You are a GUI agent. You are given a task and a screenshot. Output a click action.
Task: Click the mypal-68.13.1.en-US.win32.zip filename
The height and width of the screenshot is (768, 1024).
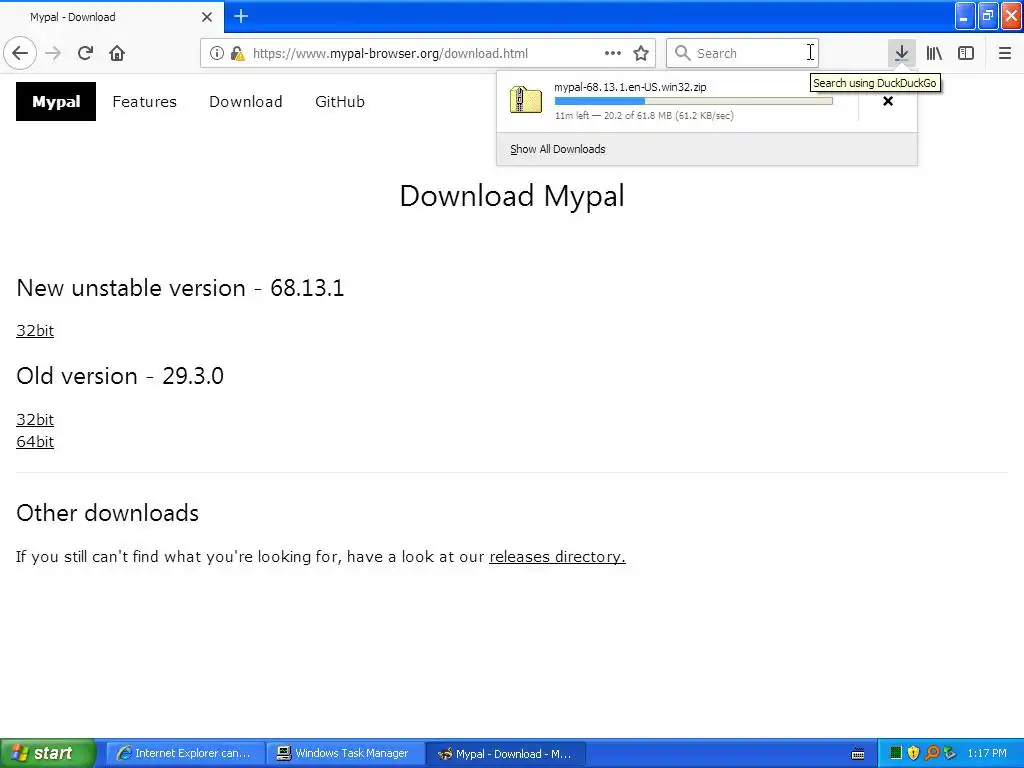point(630,87)
